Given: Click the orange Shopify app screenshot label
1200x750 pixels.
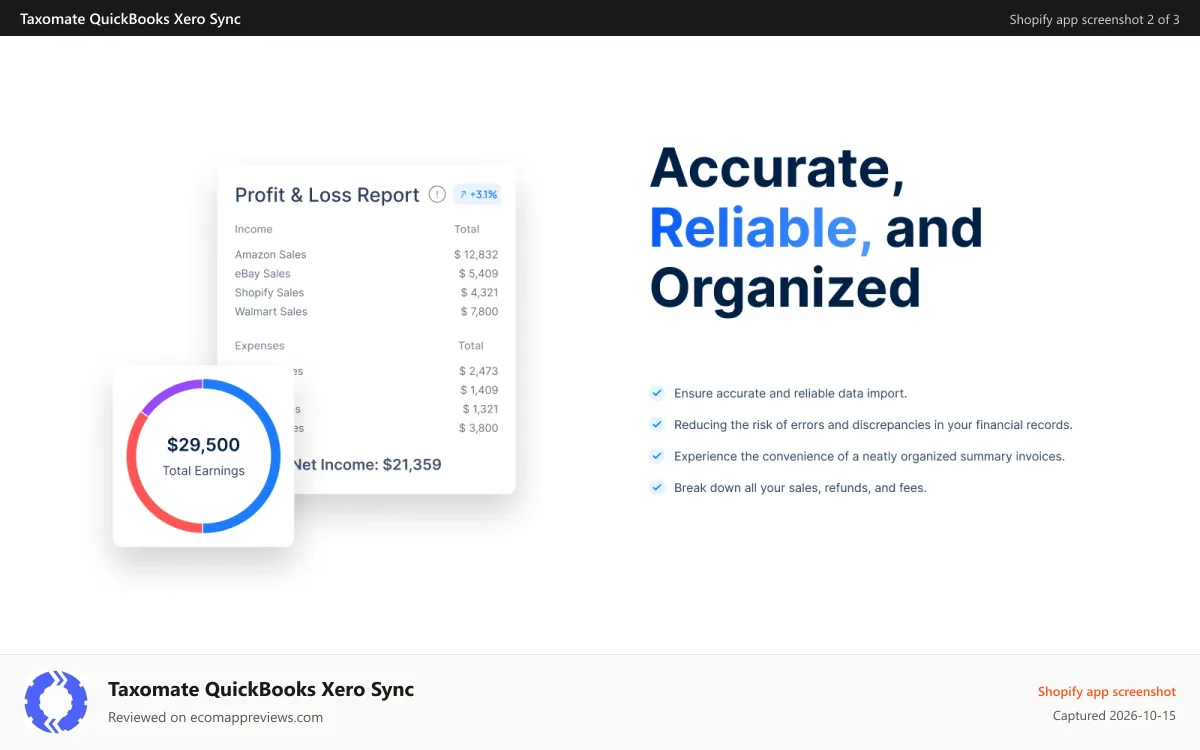Looking at the screenshot, I should pyautogui.click(x=1106, y=692).
